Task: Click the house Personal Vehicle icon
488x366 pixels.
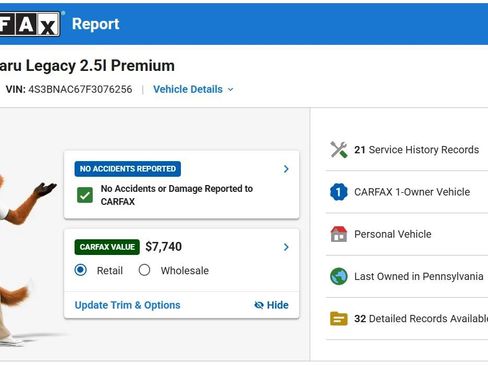Action: (x=339, y=234)
